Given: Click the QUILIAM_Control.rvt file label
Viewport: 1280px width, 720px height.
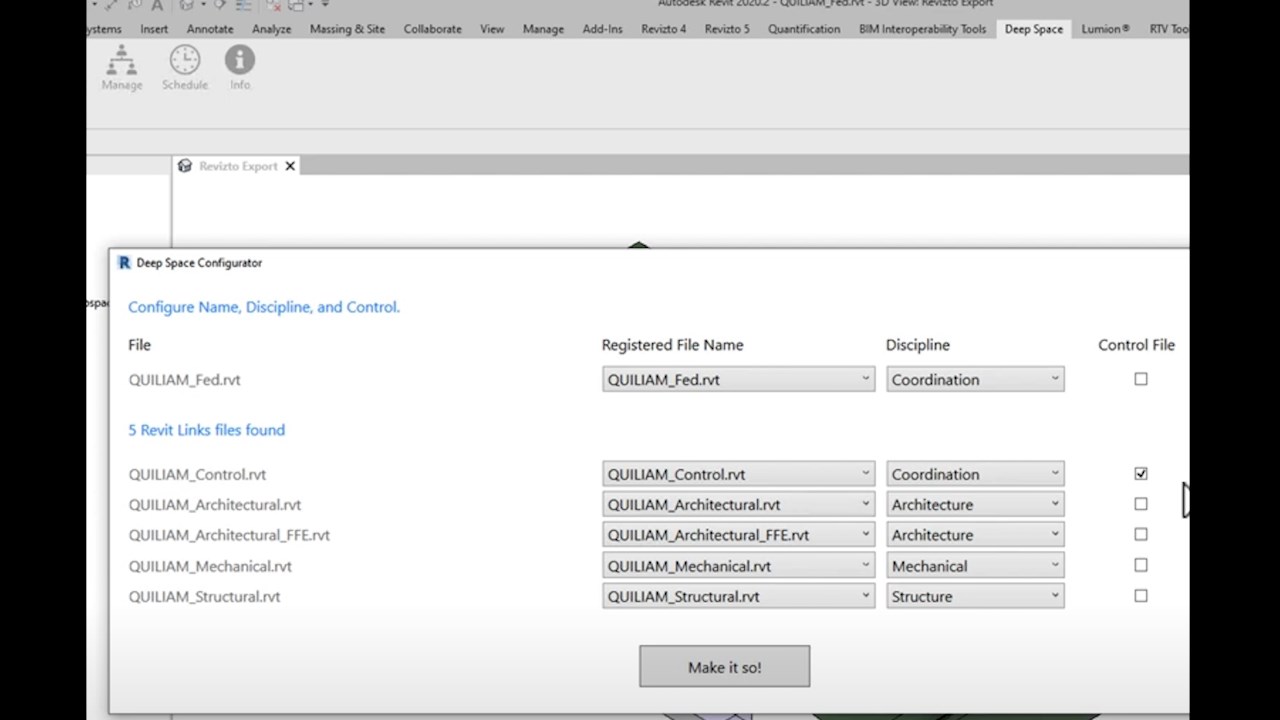Looking at the screenshot, I should click(x=197, y=475).
